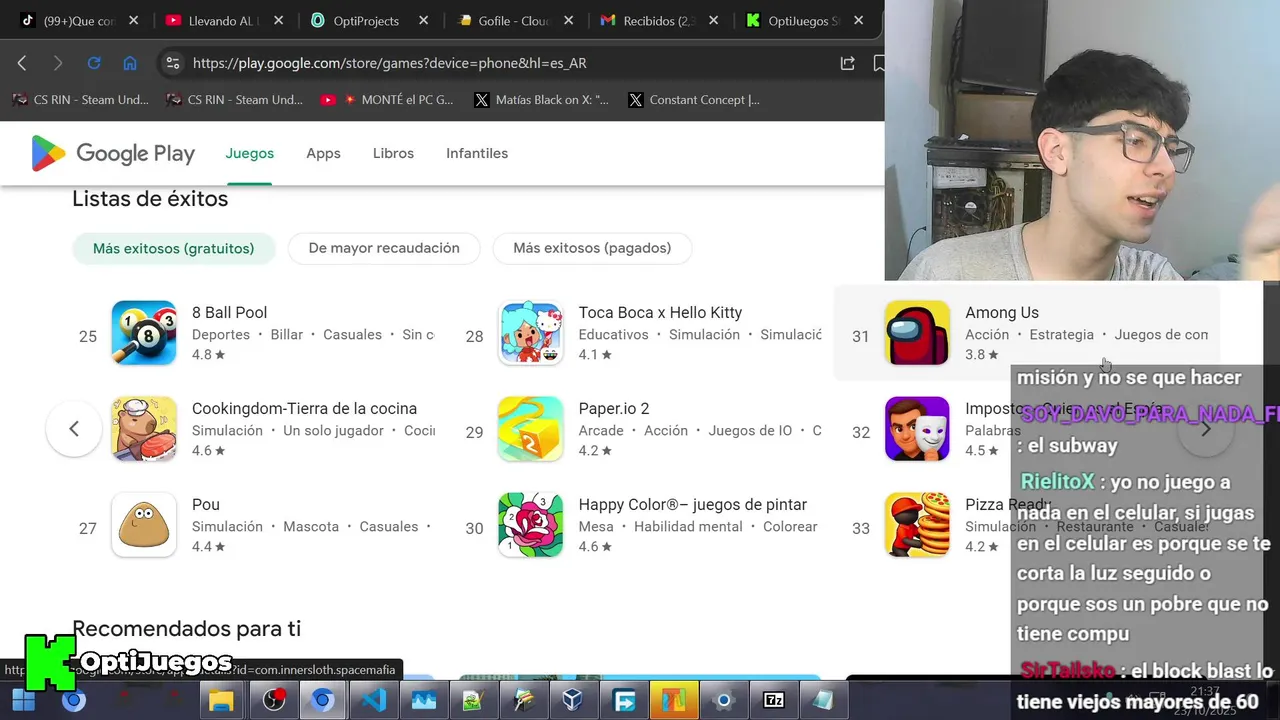
Task: Open OBS Studio from the taskbar
Action: [x=273, y=701]
